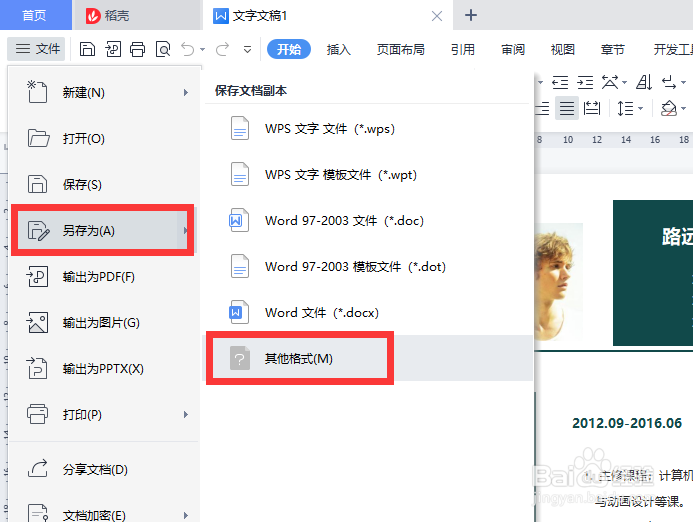Select the 开始 ribbon tab

(289, 49)
